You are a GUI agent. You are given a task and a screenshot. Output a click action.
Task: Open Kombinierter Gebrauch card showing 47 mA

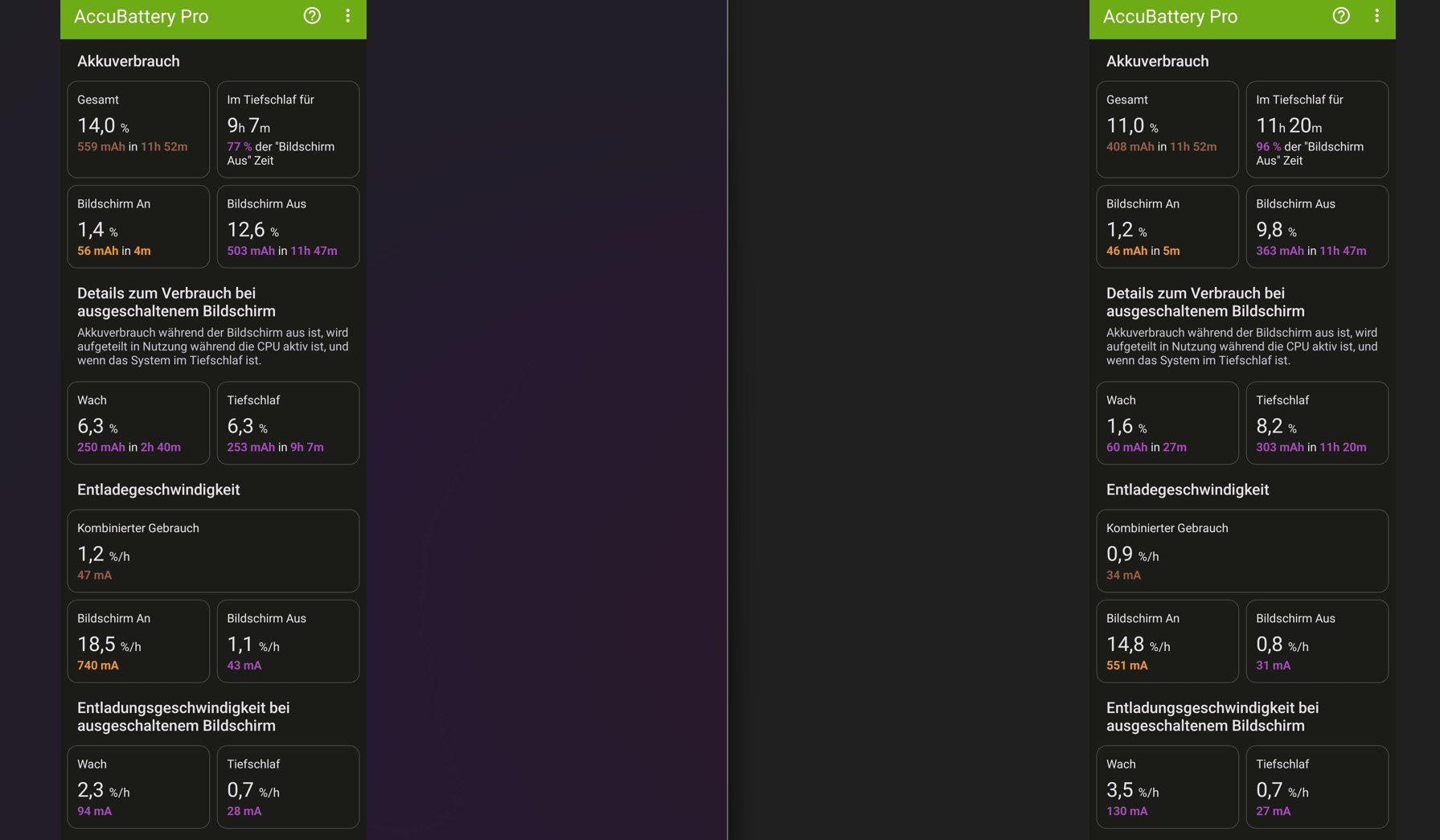coord(213,551)
